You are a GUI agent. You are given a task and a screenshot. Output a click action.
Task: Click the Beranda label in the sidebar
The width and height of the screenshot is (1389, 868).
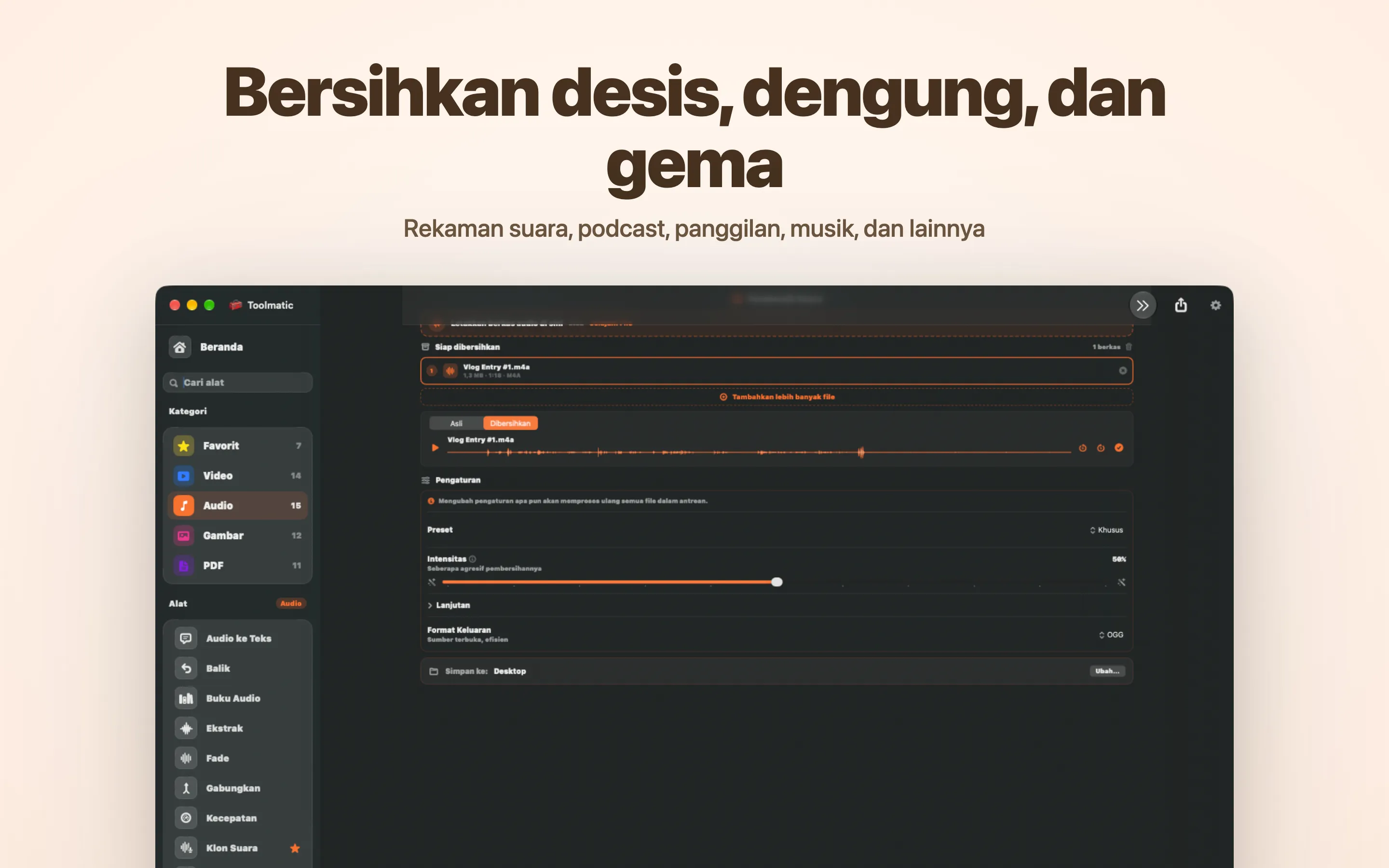pyautogui.click(x=221, y=347)
